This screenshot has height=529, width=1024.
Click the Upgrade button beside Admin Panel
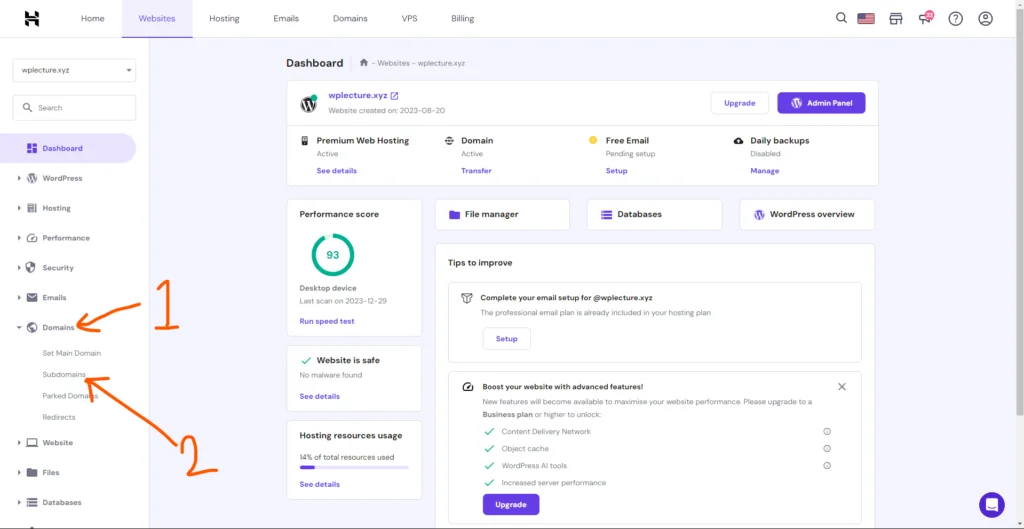coord(739,103)
